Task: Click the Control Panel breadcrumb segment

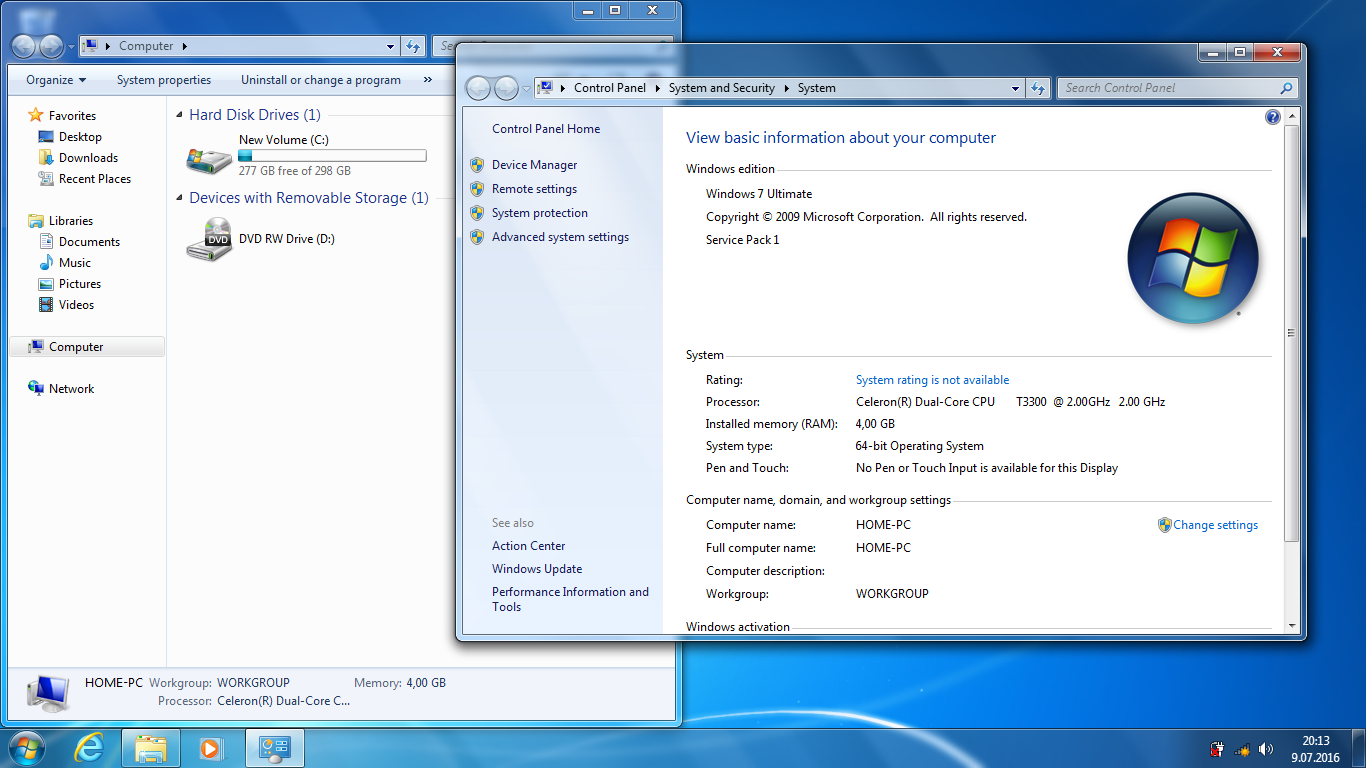Action: 610,88
